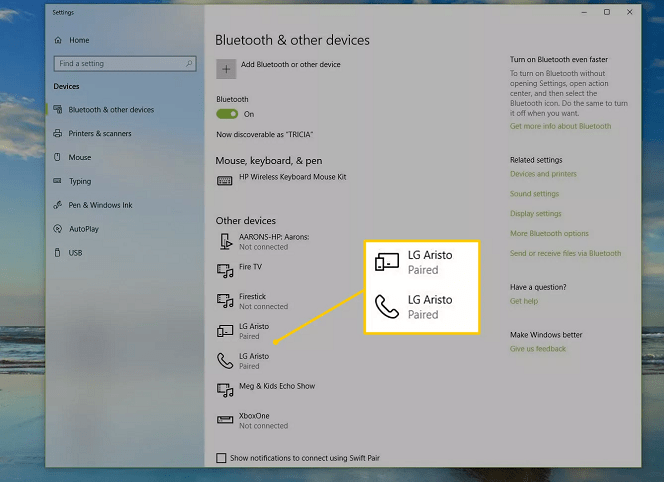664x482 pixels.
Task: Select the Firestick device name
Action: pyautogui.click(x=252, y=296)
